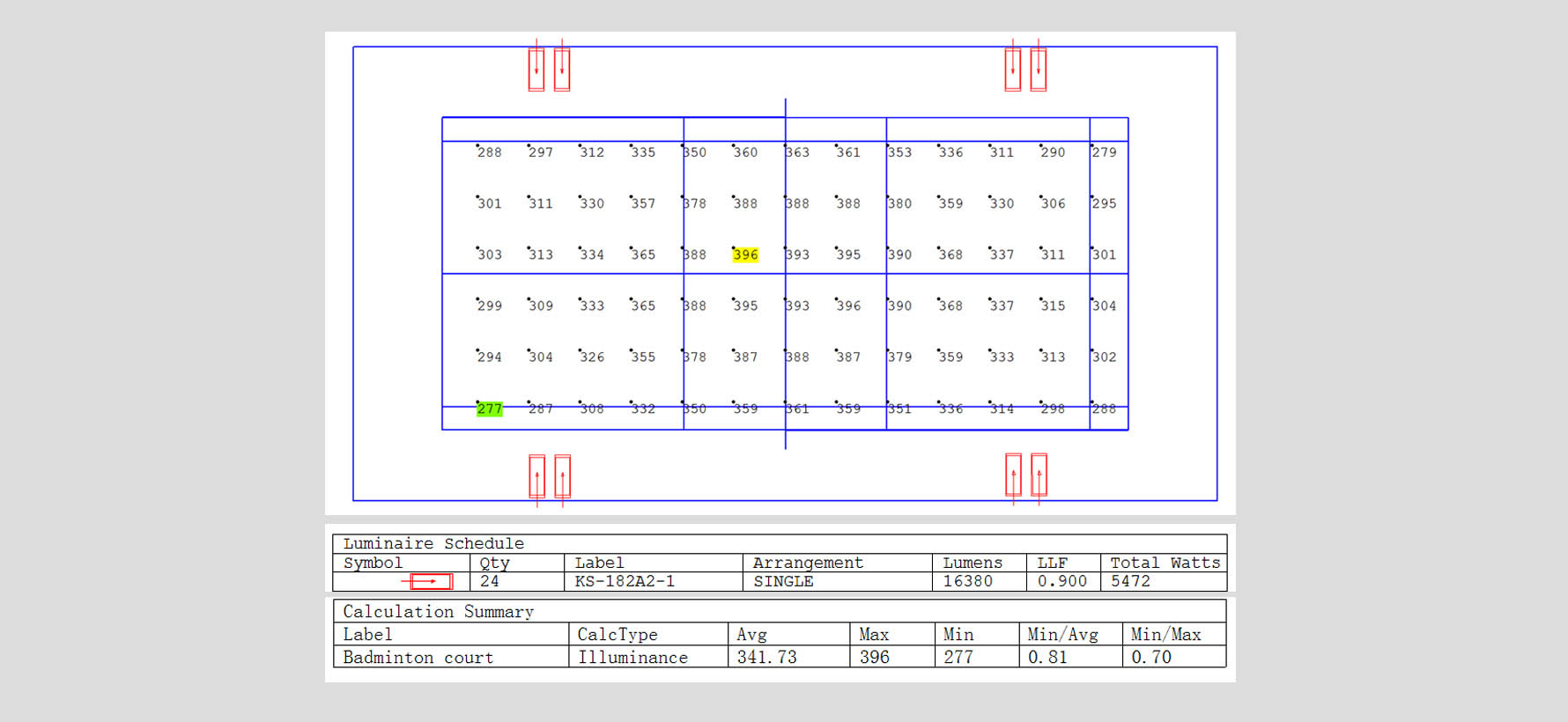This screenshot has height=722, width=1568.
Task: Click the Luminaire Schedule table title
Action: [x=433, y=543]
